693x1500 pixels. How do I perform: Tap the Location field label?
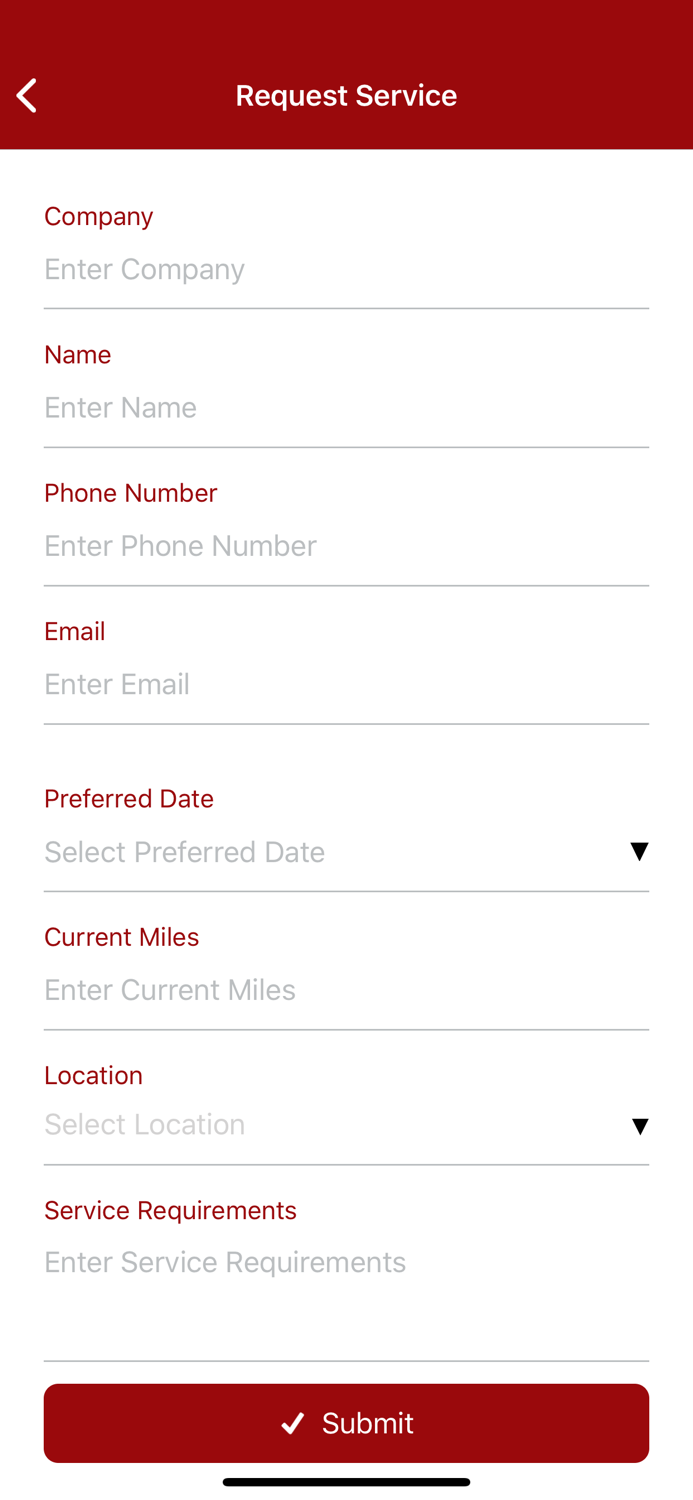tap(94, 1076)
